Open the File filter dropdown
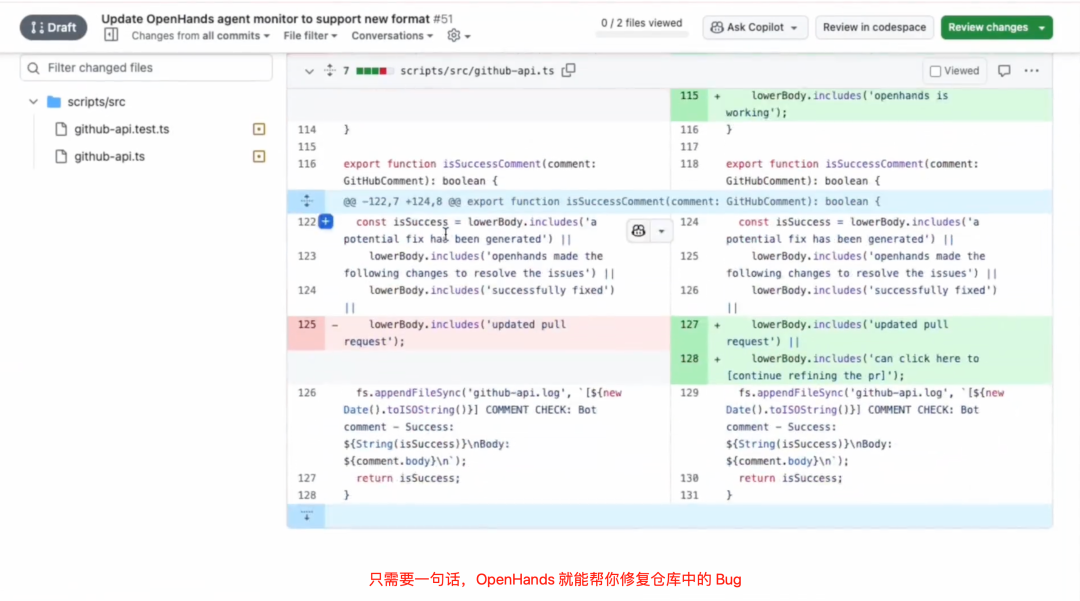The image size is (1080, 601). click(310, 36)
